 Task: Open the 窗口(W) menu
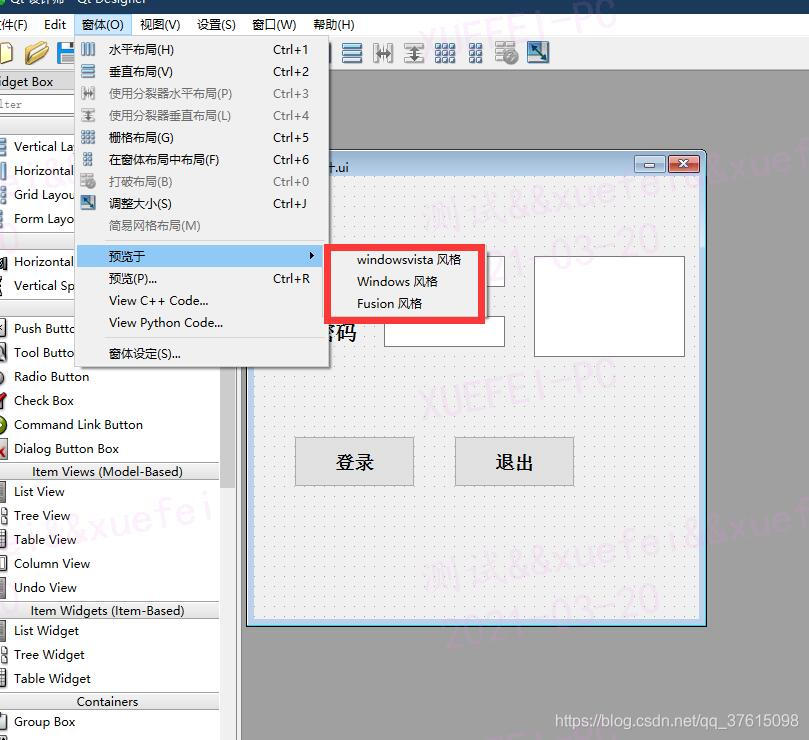[274, 25]
